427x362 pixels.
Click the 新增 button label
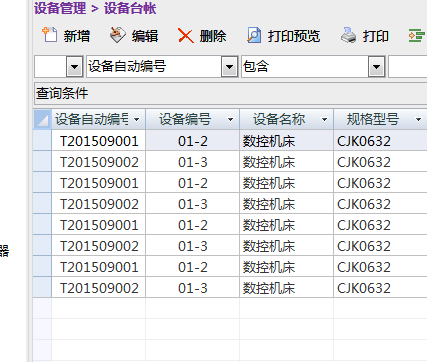[77, 36]
